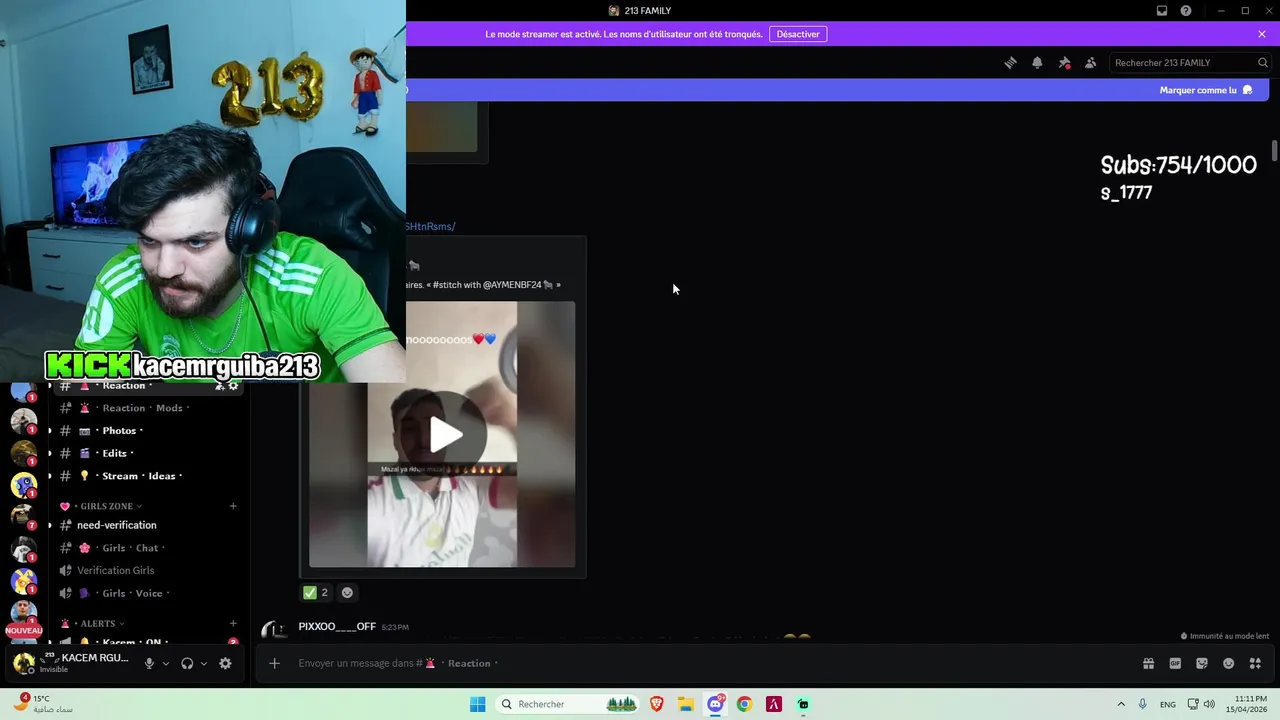This screenshot has height=720, width=1280.
Task: Click Marquer comme lu
Action: pyautogui.click(x=1206, y=90)
